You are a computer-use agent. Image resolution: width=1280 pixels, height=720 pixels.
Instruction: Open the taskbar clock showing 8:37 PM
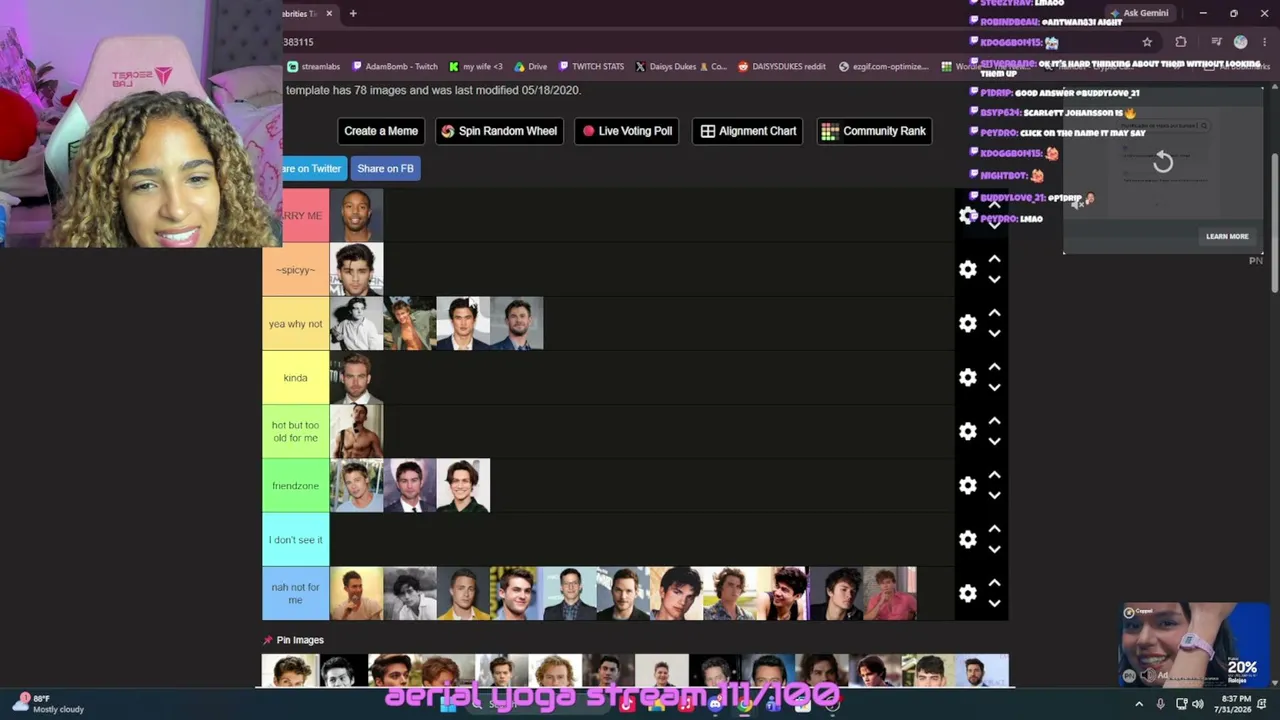tap(1236, 704)
